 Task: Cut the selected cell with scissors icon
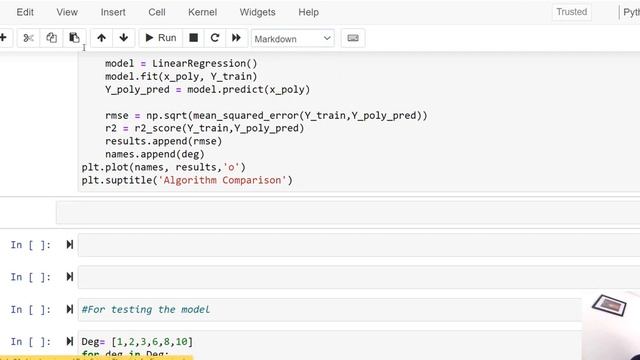click(x=28, y=38)
